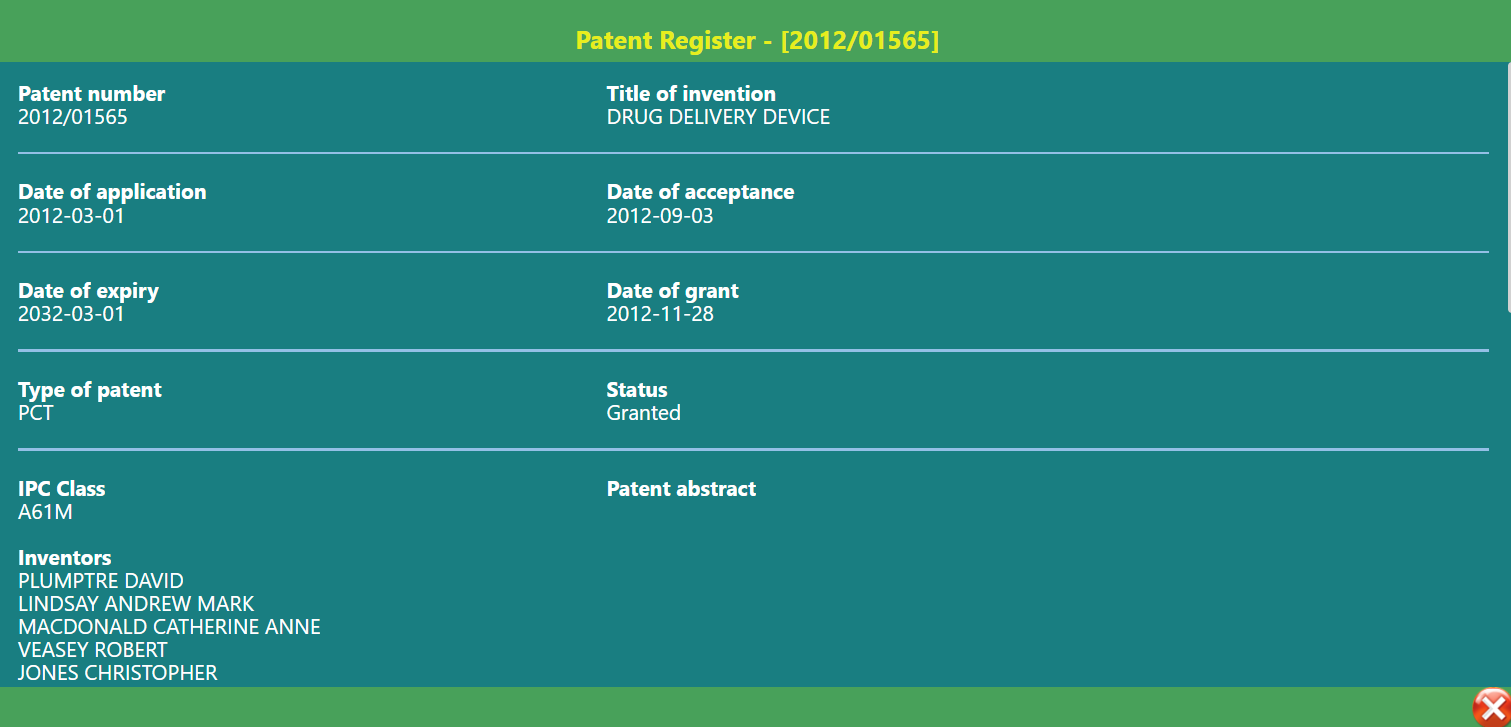Click the Patent Register title header

(757, 41)
